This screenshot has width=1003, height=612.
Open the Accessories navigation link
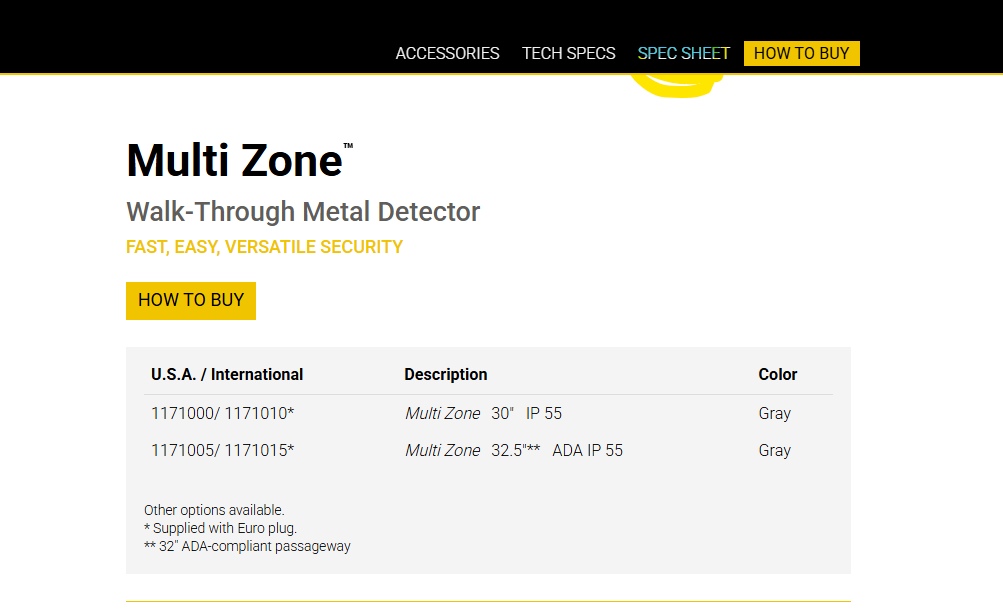coord(447,53)
